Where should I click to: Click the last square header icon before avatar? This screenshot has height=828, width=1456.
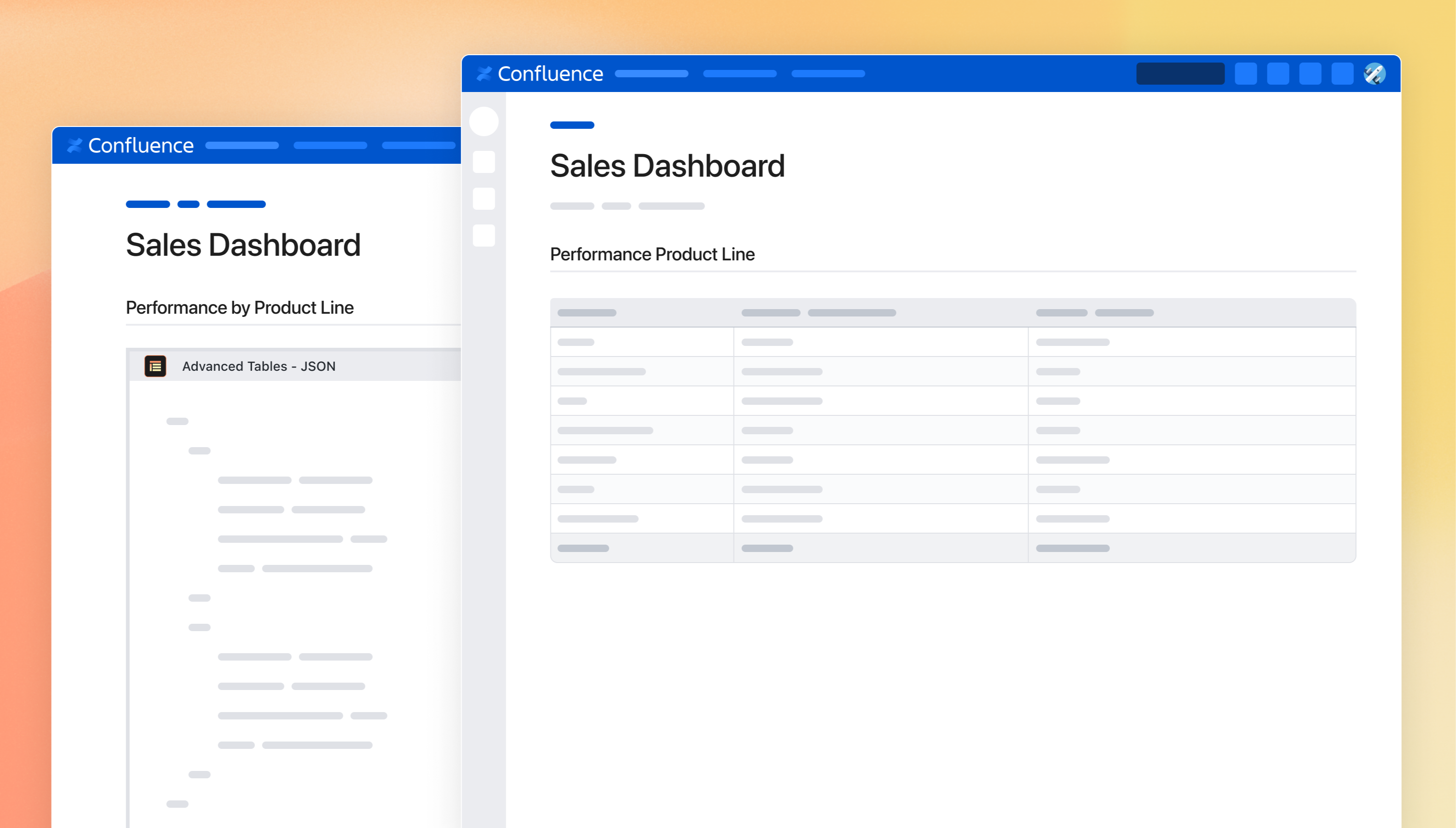pos(1342,73)
